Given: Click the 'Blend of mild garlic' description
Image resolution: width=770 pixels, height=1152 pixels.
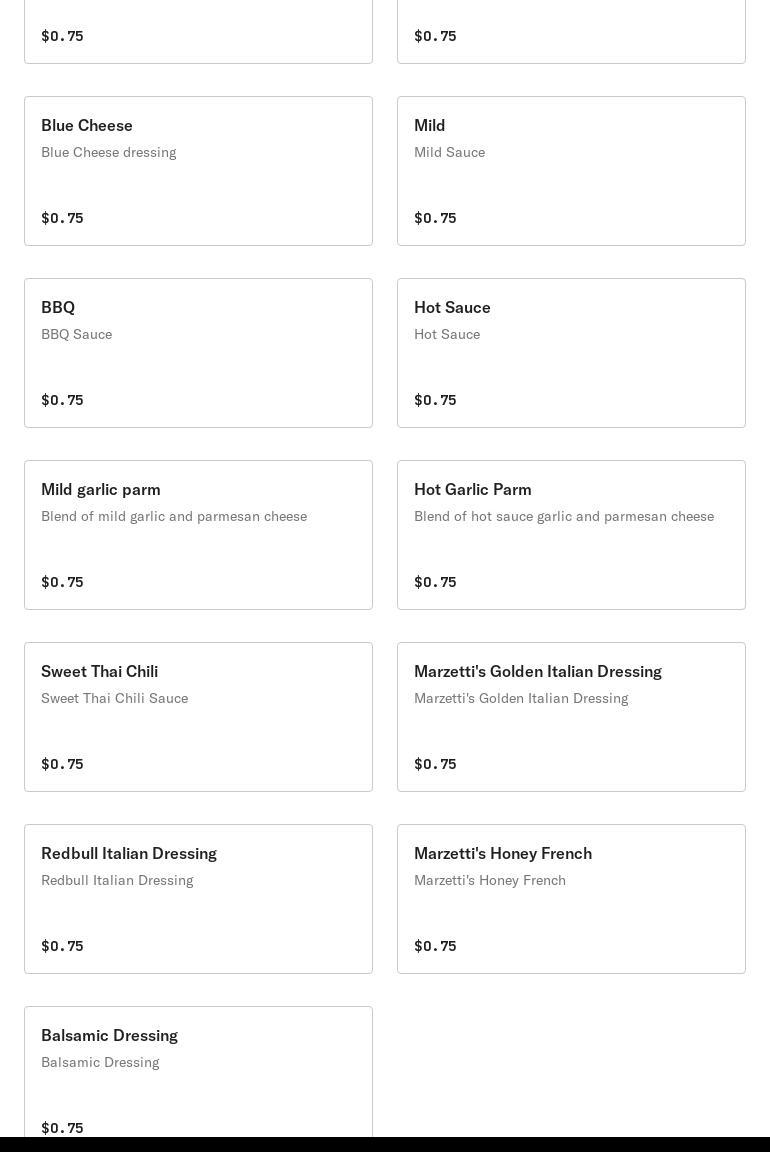Looking at the screenshot, I should (x=174, y=516).
